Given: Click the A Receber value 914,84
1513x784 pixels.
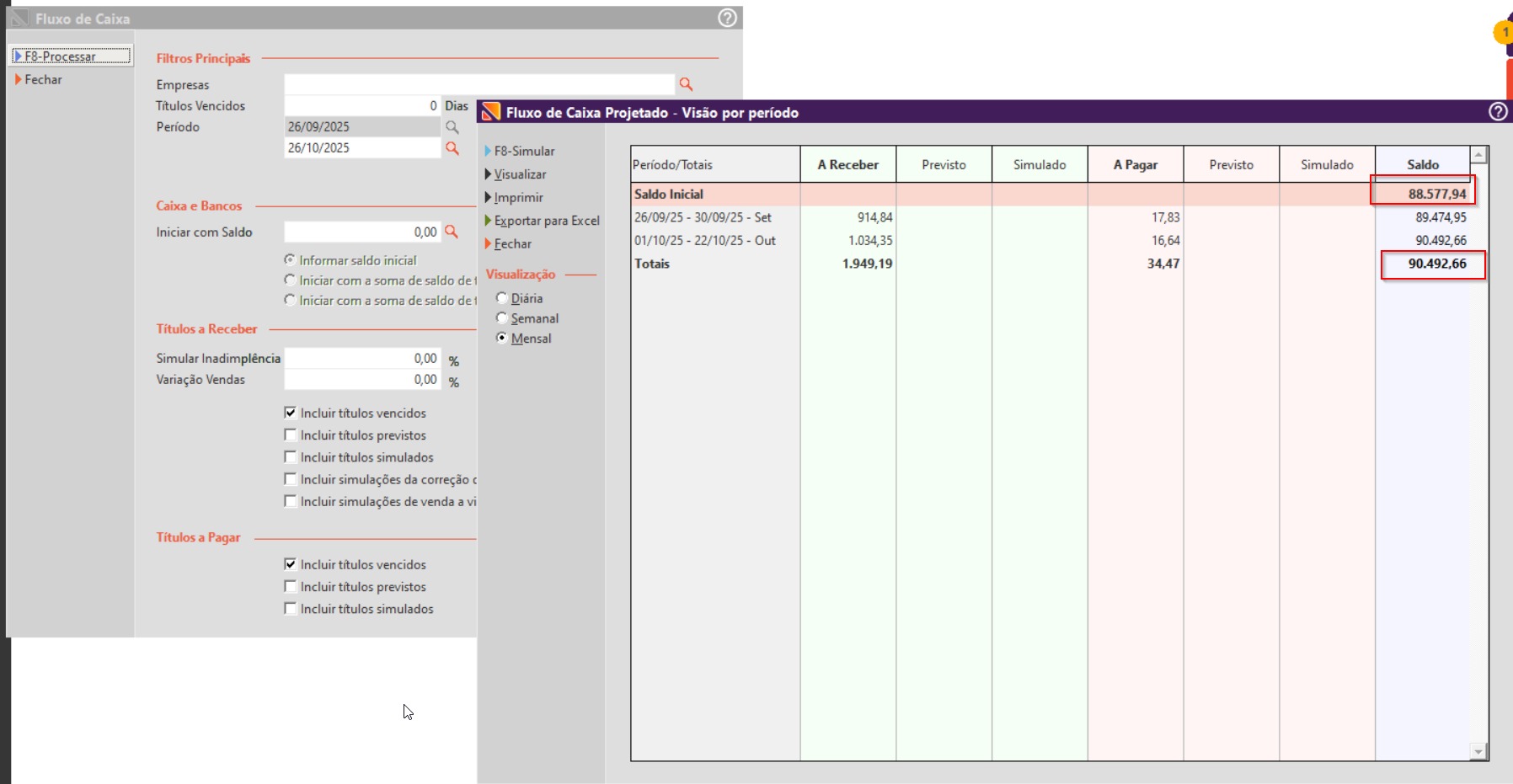Looking at the screenshot, I should [874, 217].
